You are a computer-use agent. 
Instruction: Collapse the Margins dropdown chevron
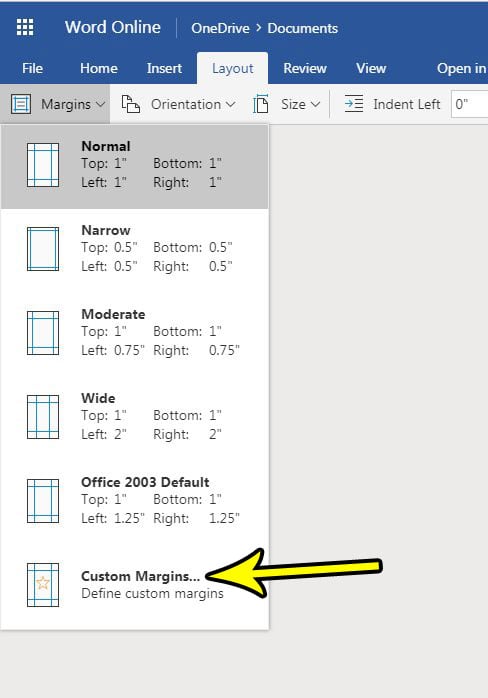[x=101, y=104]
